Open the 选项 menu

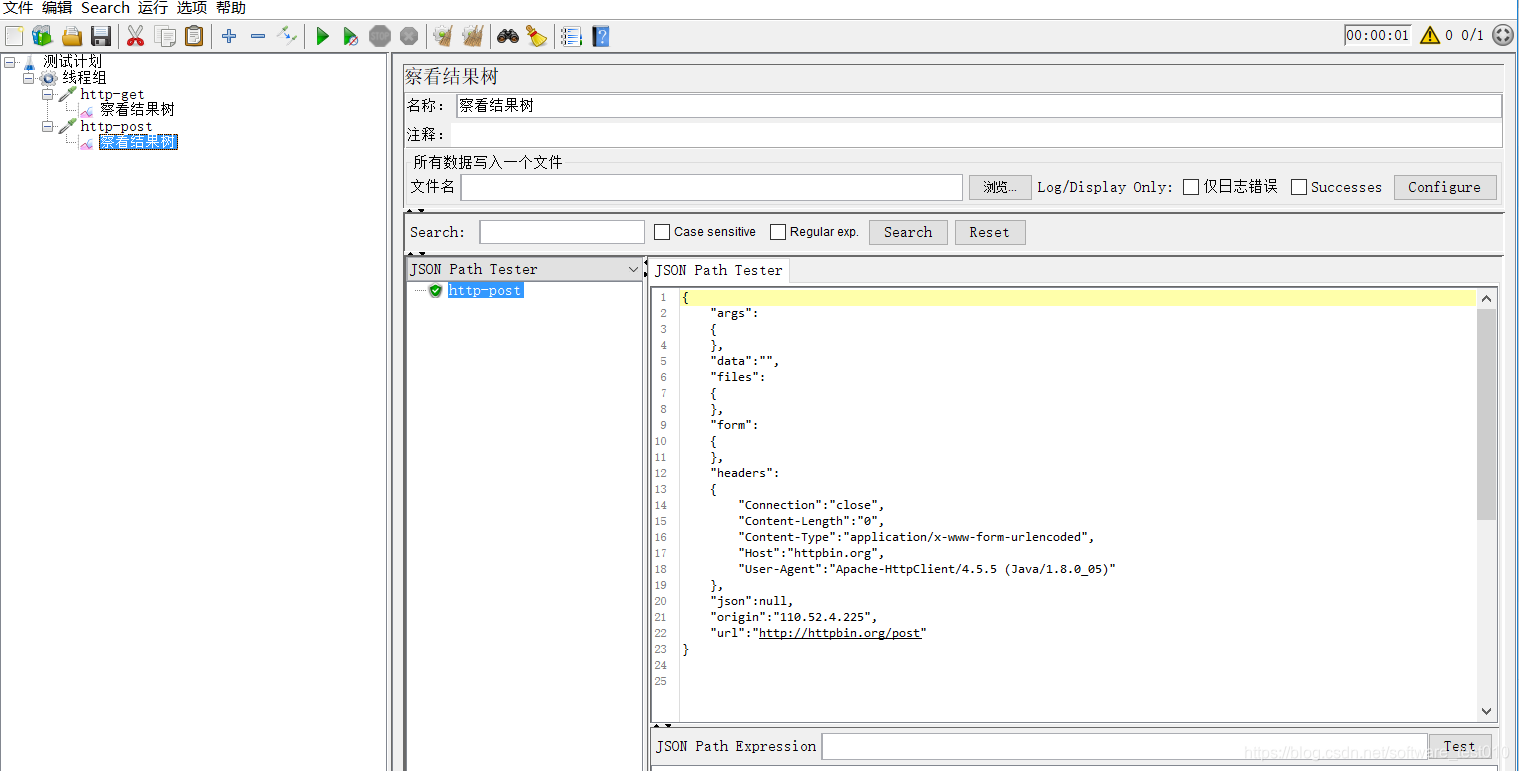click(x=192, y=8)
